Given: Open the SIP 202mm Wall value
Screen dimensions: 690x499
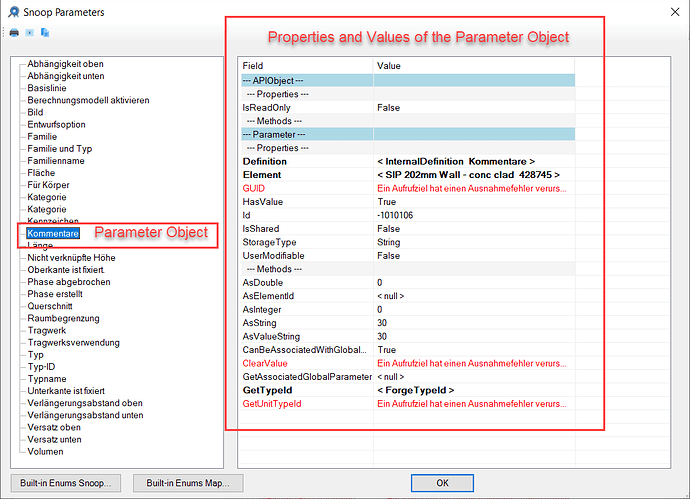Looking at the screenshot, I should click(468, 175).
